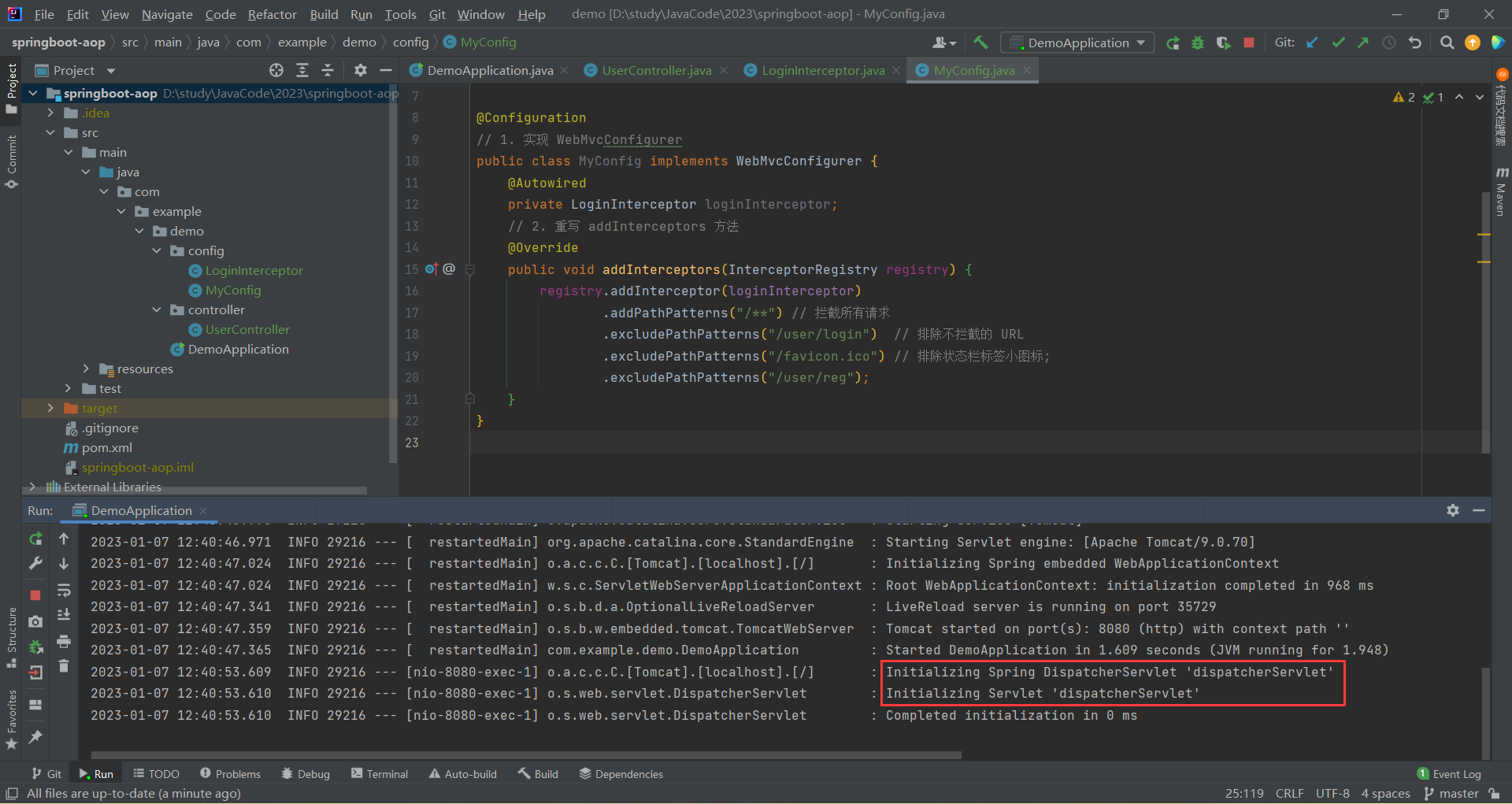
Task: Click master branch in status bar
Action: (x=1451, y=794)
